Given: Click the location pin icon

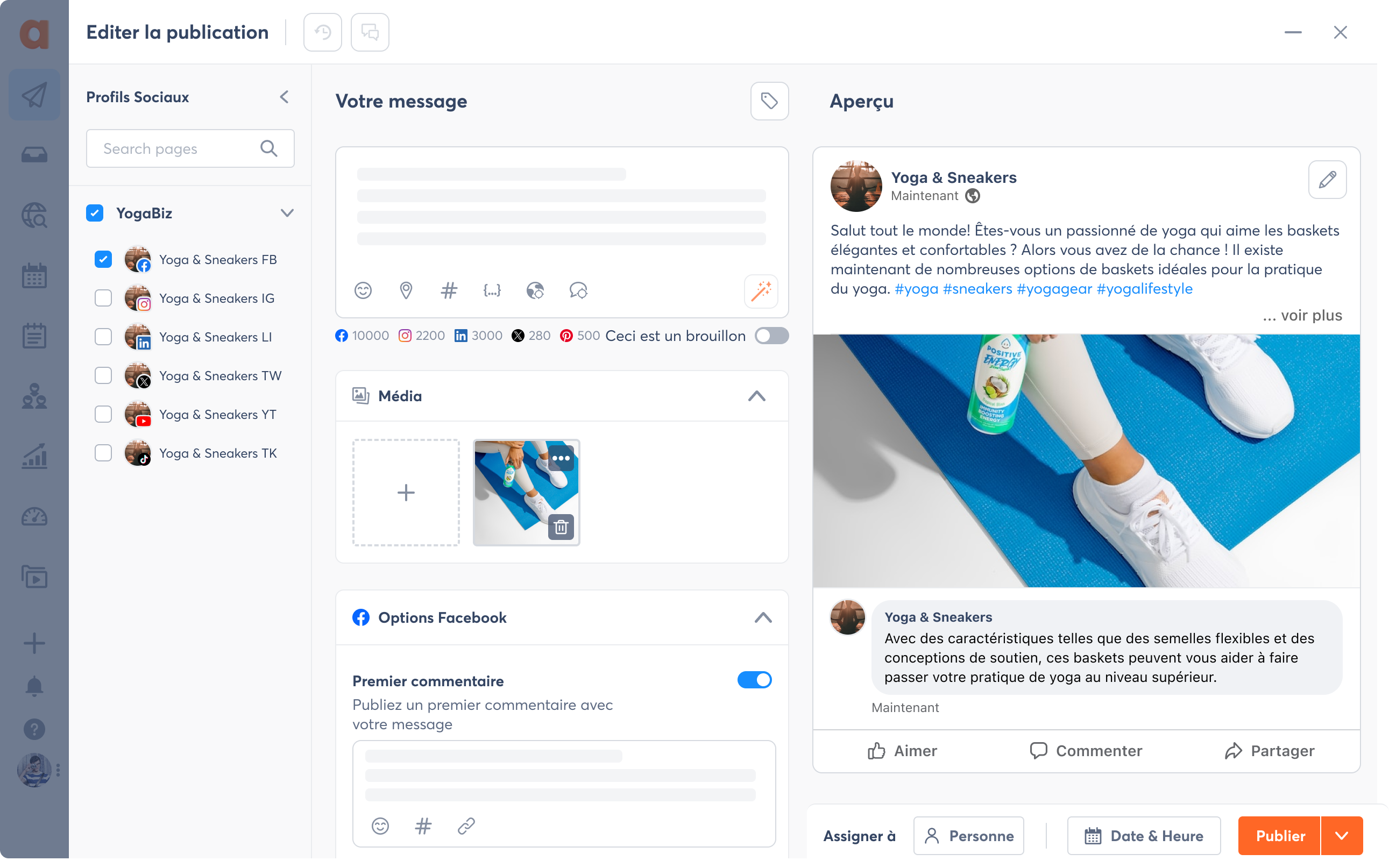Looking at the screenshot, I should (x=406, y=291).
